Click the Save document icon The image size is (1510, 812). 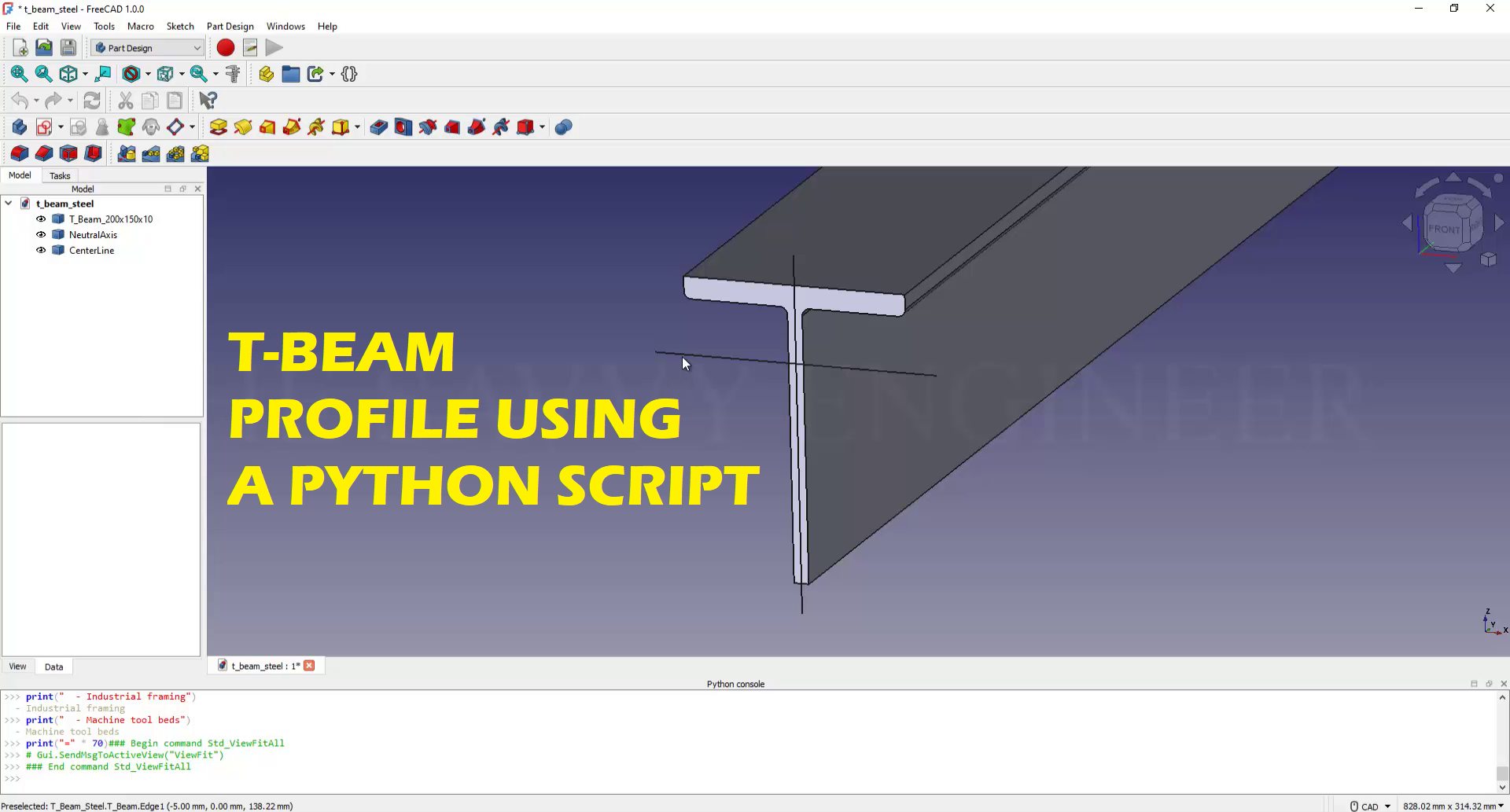(68, 48)
